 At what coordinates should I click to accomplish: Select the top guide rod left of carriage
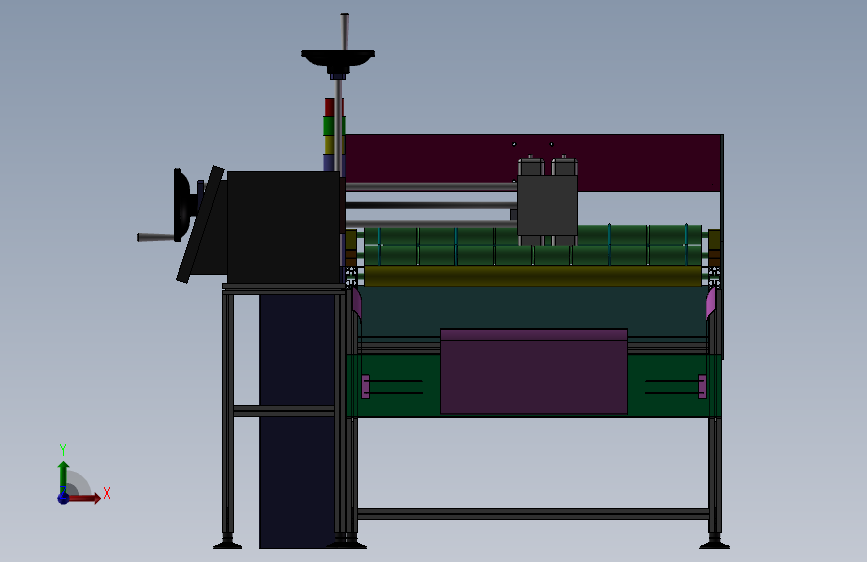(431, 187)
